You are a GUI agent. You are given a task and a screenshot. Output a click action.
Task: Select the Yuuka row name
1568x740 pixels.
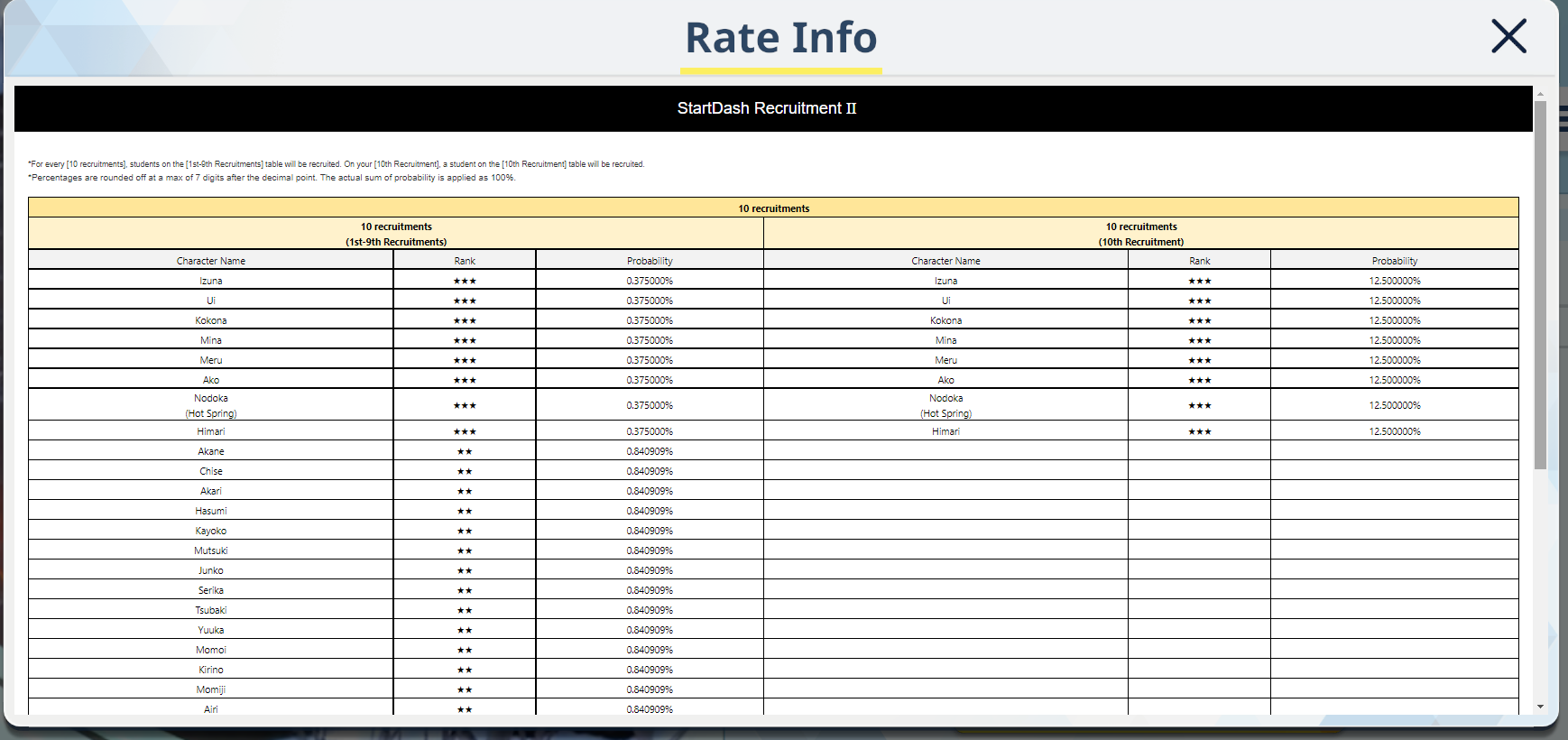tap(211, 630)
